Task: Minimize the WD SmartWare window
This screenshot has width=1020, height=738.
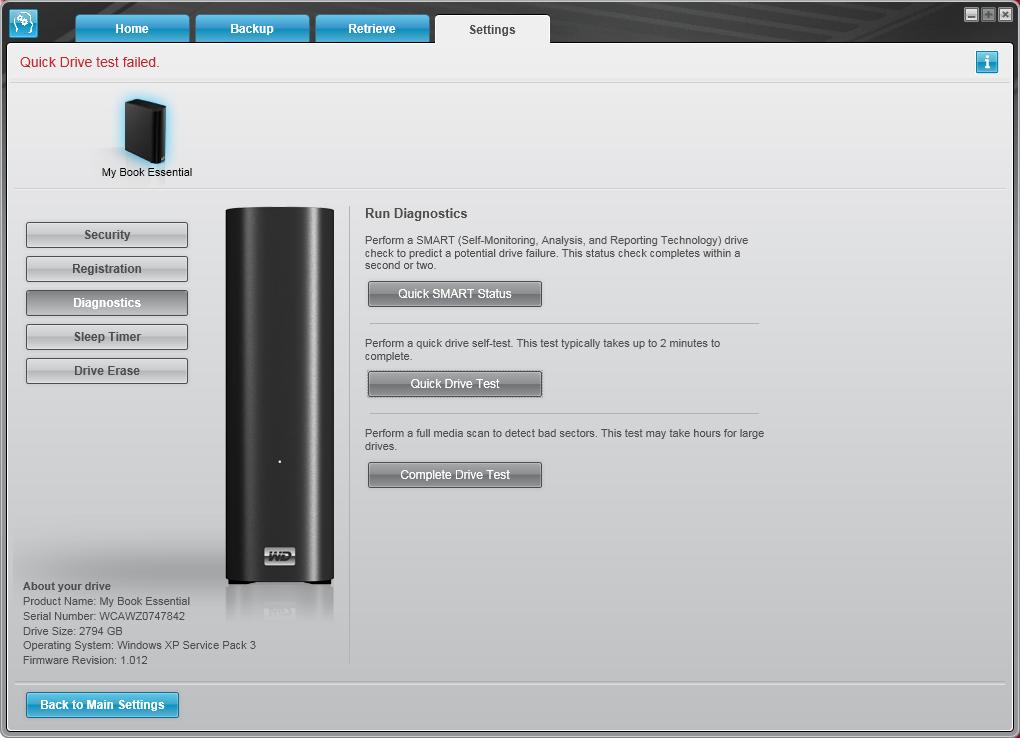Action: [x=971, y=14]
